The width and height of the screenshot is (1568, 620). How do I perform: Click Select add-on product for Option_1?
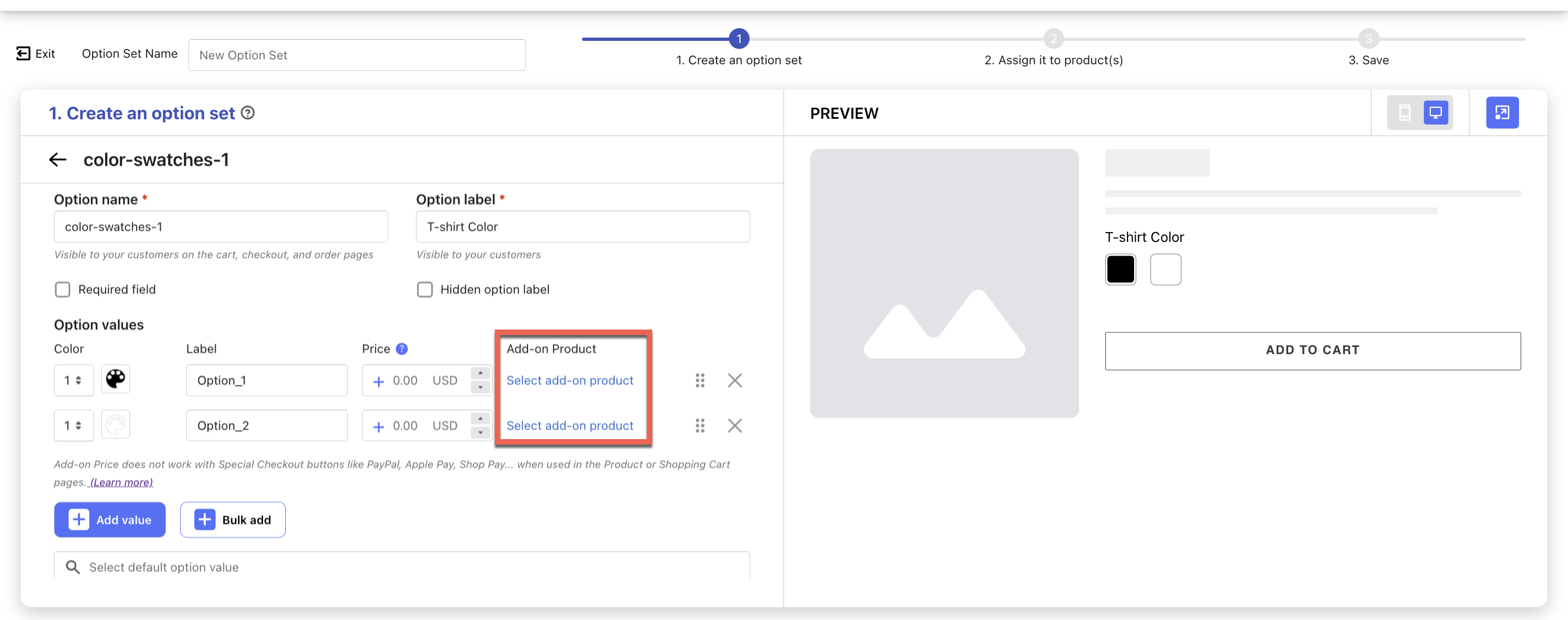click(569, 380)
